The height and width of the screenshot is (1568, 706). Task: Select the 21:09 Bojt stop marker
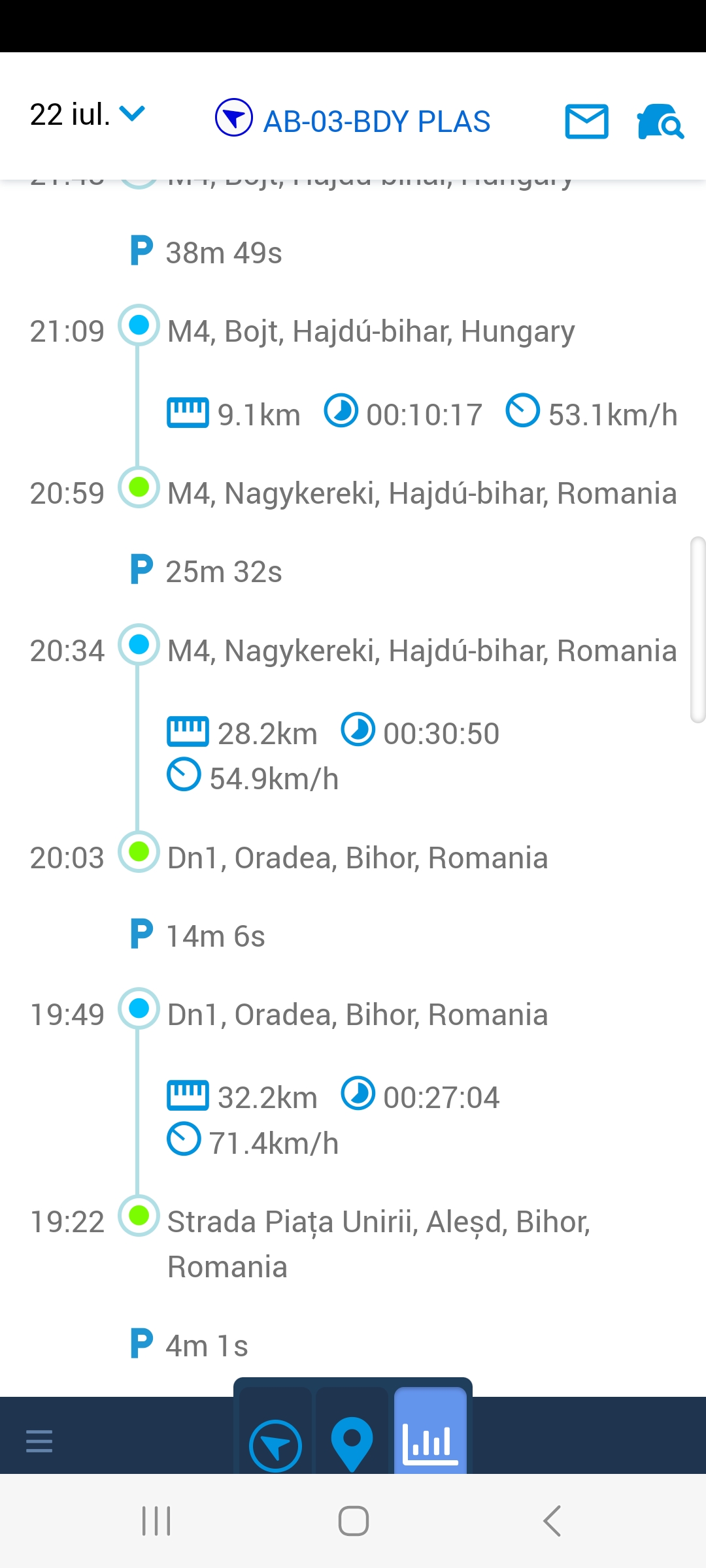[139, 325]
